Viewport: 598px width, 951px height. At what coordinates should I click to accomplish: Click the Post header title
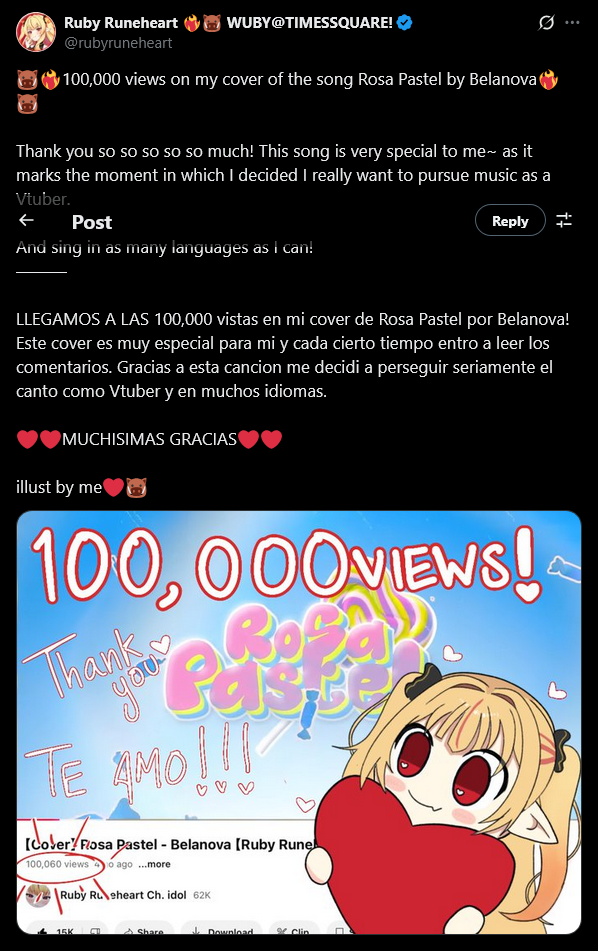click(x=92, y=222)
